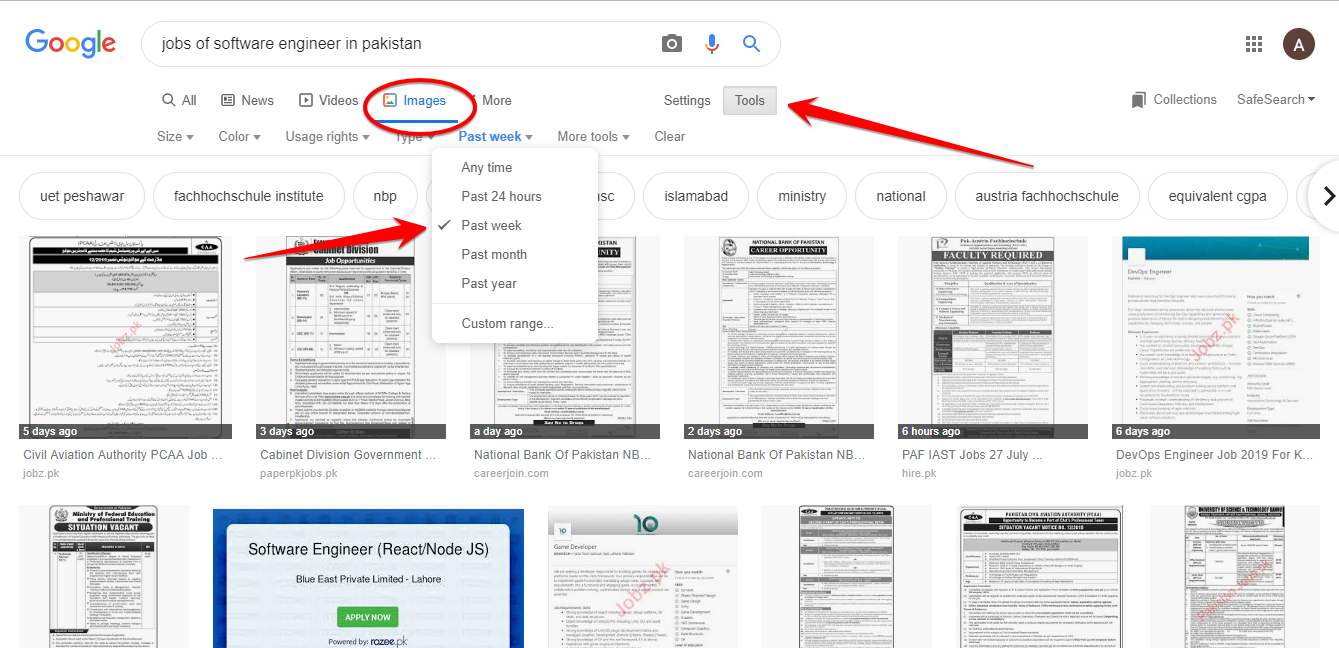Open the account avatar menu
The height and width of the screenshot is (648, 1339).
[1299, 44]
